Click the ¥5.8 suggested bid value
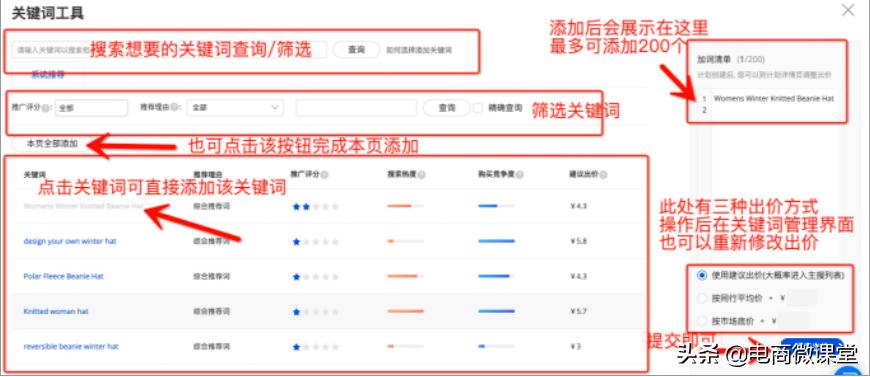The height and width of the screenshot is (377, 870). (578, 241)
